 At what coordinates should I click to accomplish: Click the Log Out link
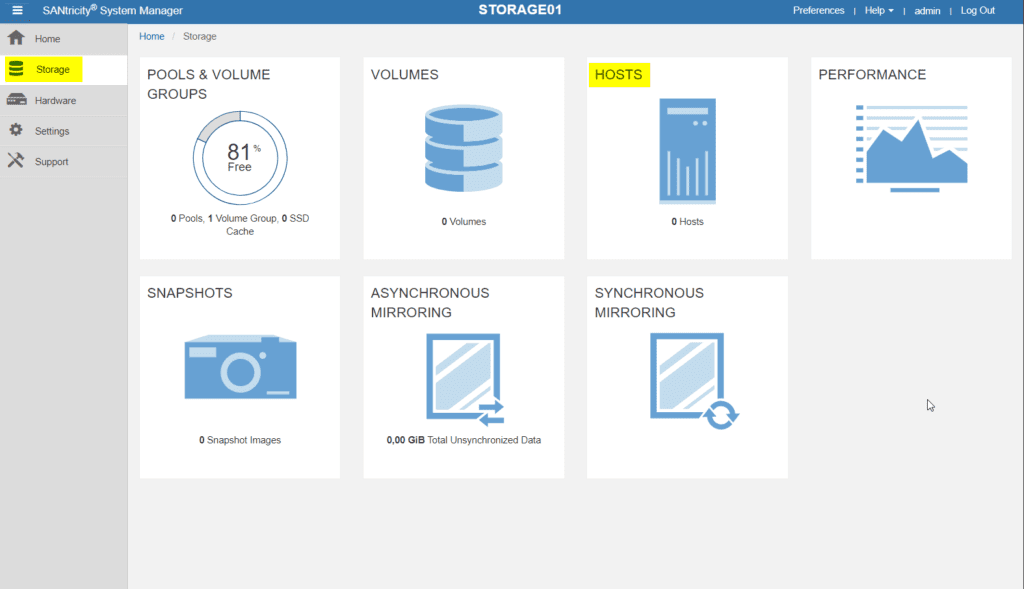pyautogui.click(x=977, y=10)
